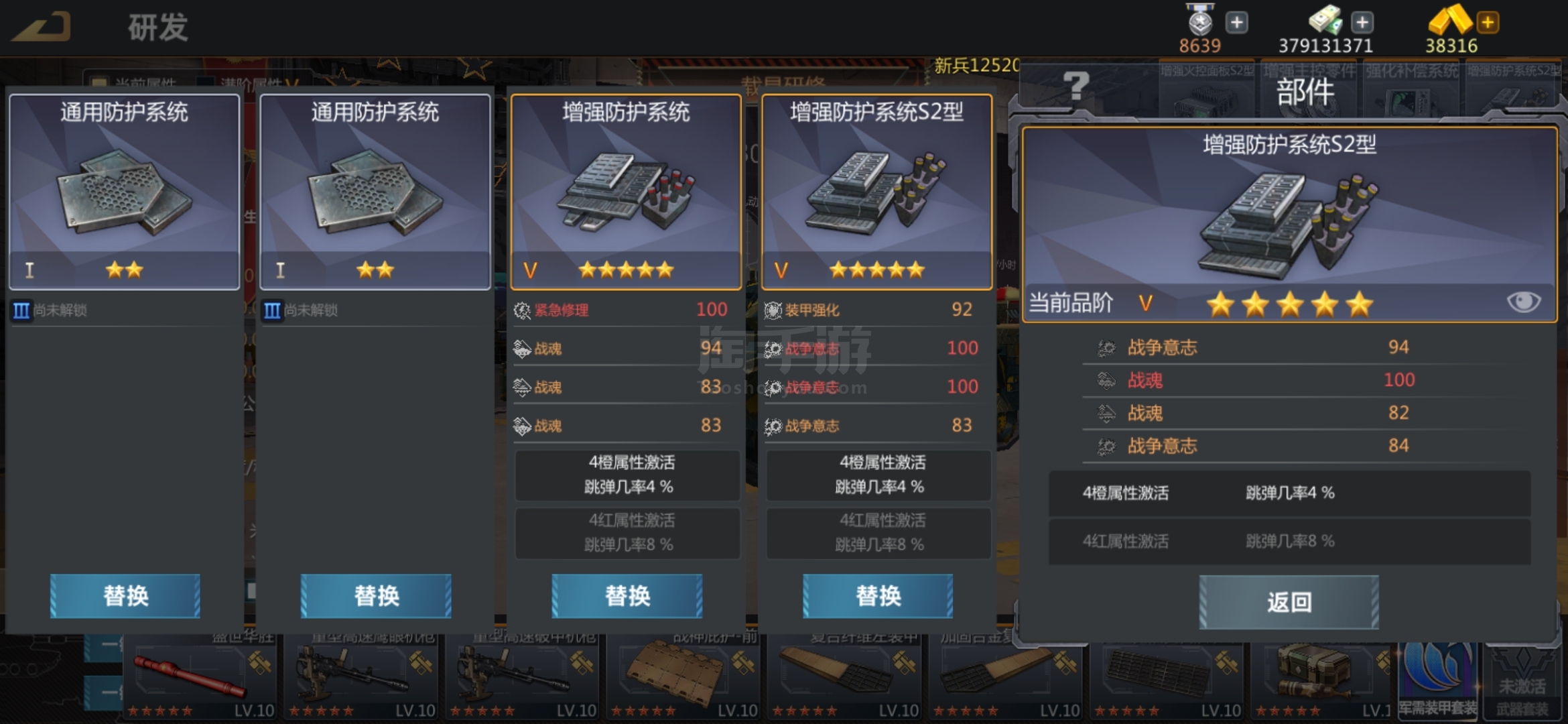This screenshot has width=1568, height=724.
Task: Add cash using the plus icon
Action: coord(1362,23)
